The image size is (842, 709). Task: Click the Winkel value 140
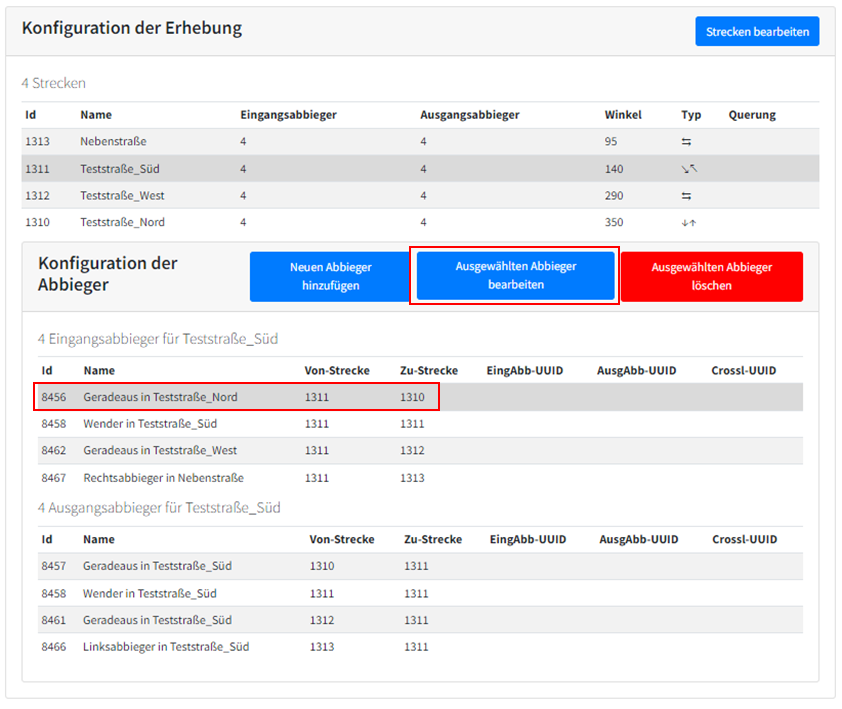pos(614,169)
